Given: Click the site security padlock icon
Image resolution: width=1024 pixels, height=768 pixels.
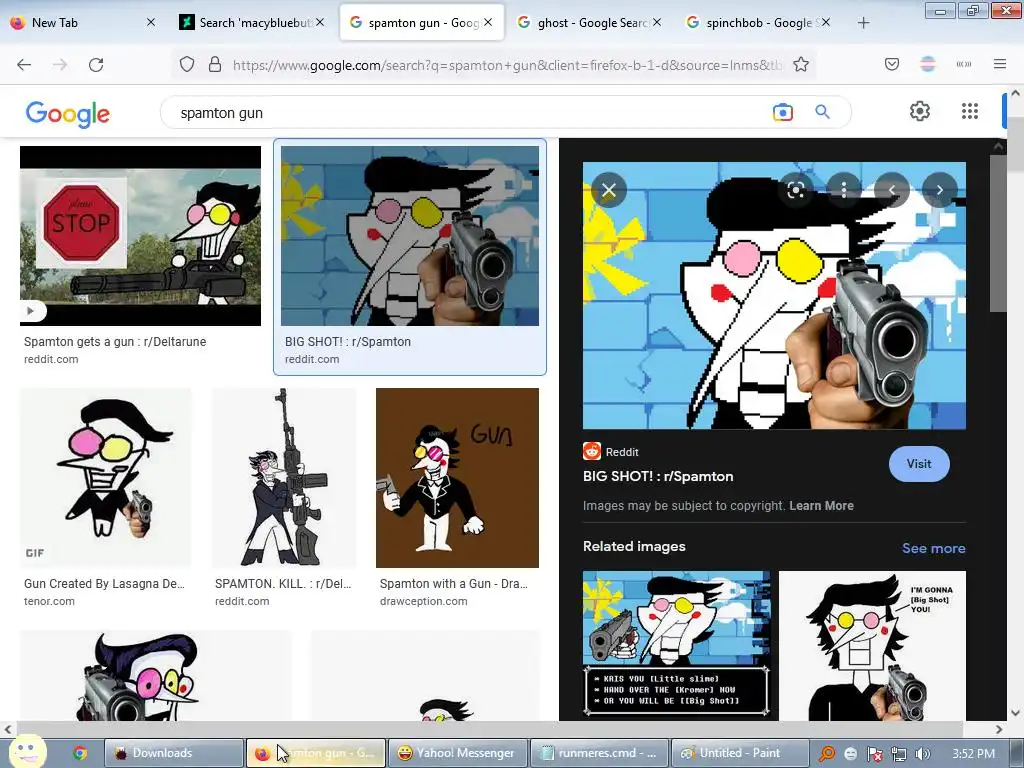Looking at the screenshot, I should pyautogui.click(x=214, y=65).
